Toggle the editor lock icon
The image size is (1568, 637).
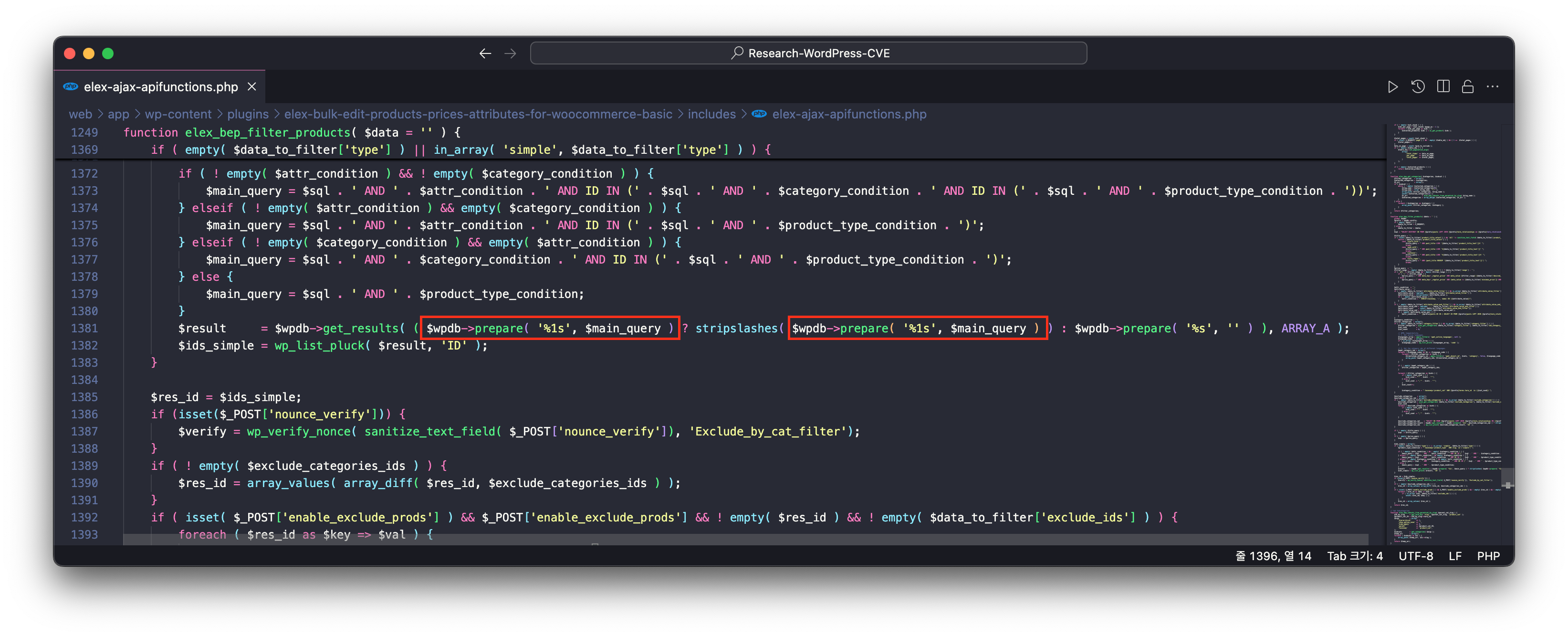point(1468,86)
